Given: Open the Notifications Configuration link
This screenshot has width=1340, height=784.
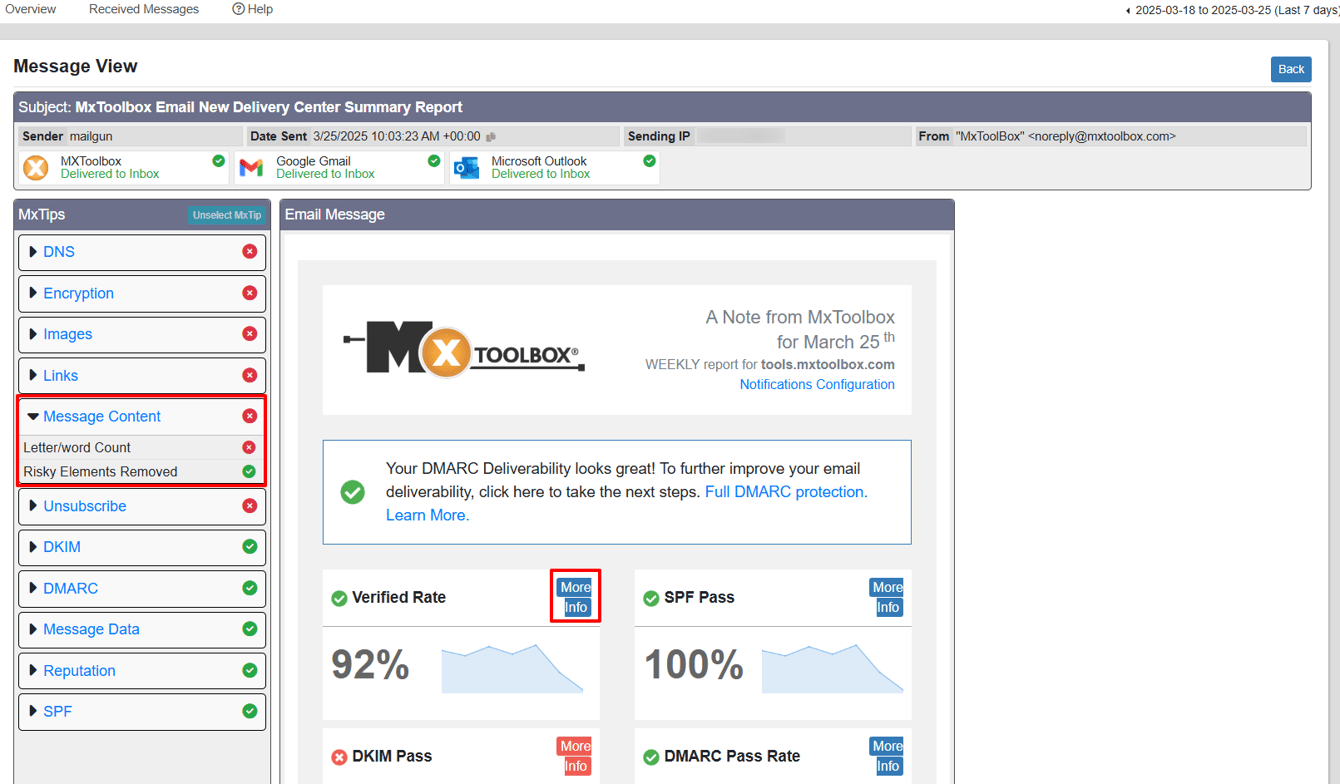Looking at the screenshot, I should 817,384.
